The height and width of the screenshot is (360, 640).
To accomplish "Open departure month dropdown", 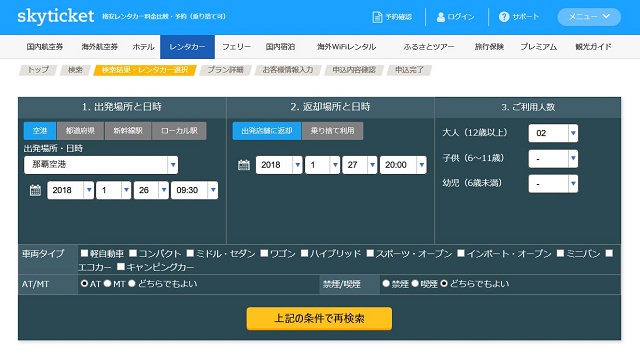I will [113, 190].
